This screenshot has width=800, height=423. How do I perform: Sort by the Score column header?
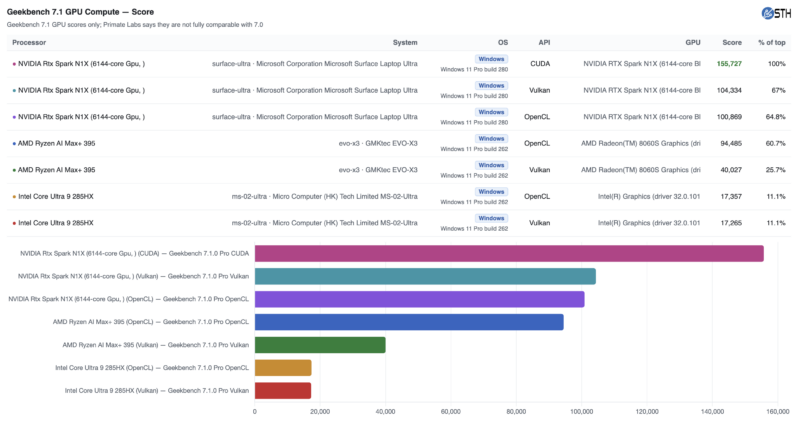[732, 43]
